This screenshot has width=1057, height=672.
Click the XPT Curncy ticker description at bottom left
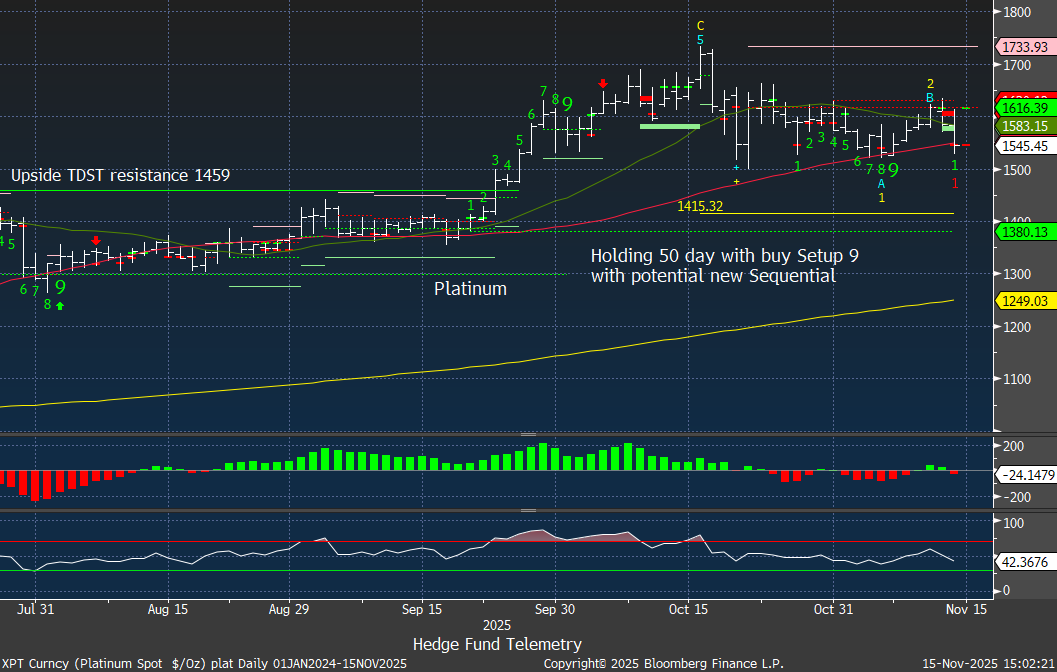click(160, 663)
